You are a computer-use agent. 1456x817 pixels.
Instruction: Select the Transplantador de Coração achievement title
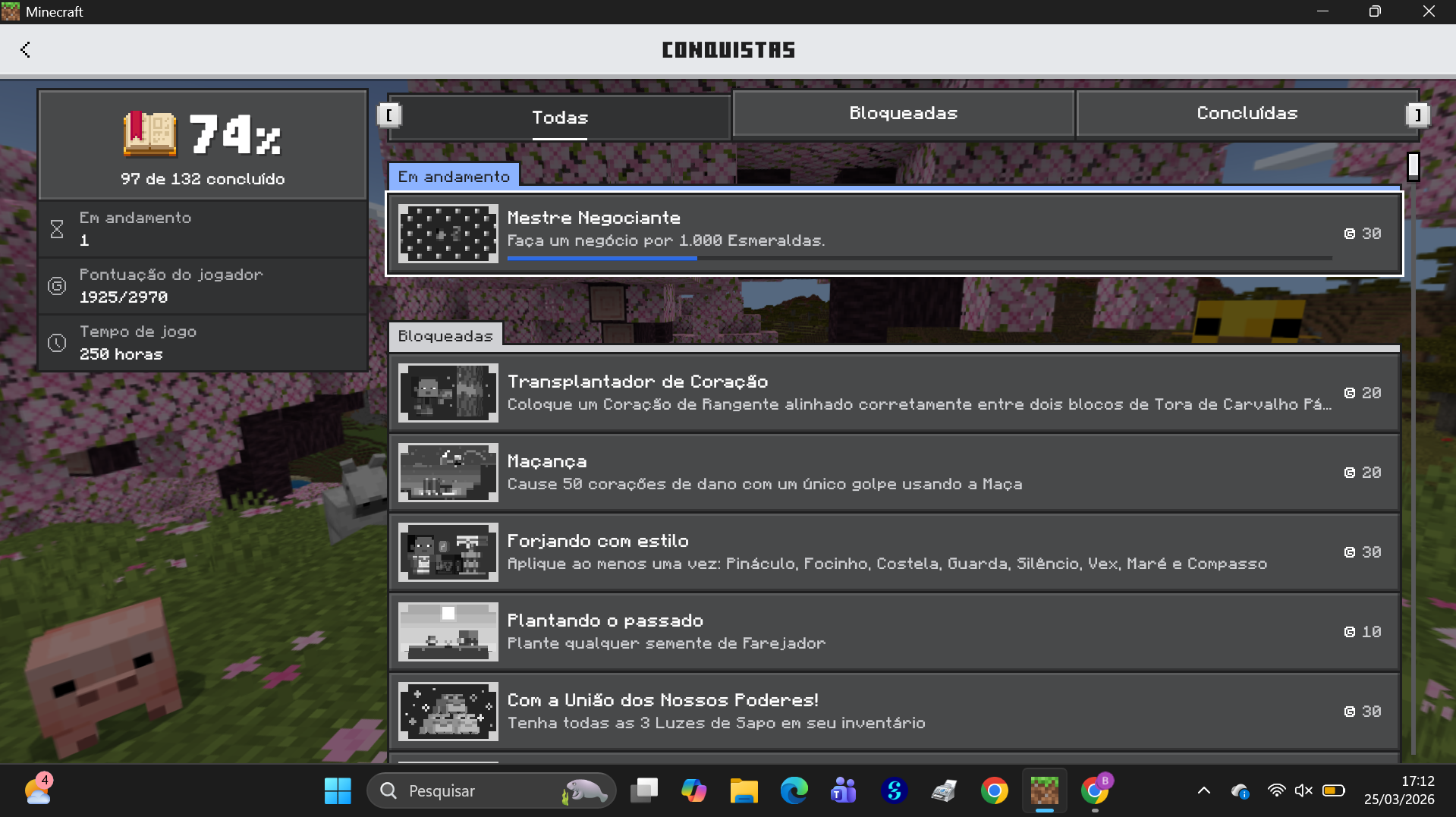click(x=637, y=382)
